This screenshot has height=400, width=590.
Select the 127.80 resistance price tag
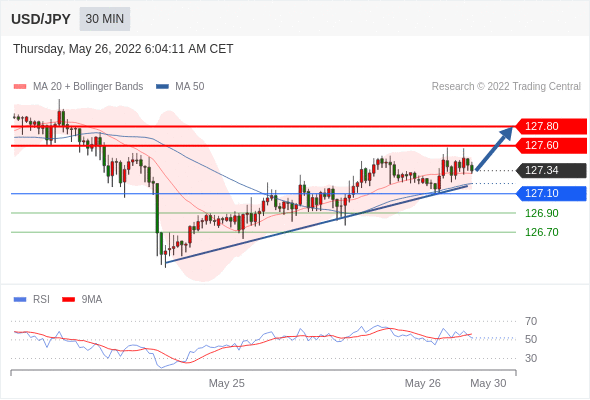pyautogui.click(x=550, y=126)
